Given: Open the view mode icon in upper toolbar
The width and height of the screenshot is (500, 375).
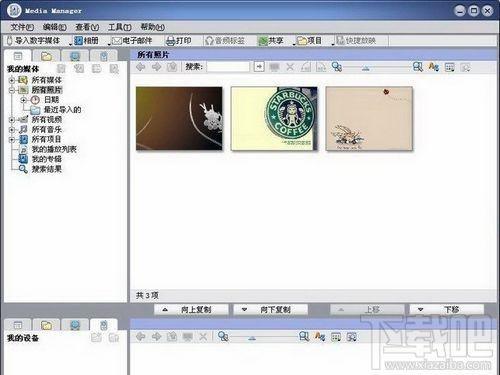Looking at the screenshot, I should [x=450, y=68].
